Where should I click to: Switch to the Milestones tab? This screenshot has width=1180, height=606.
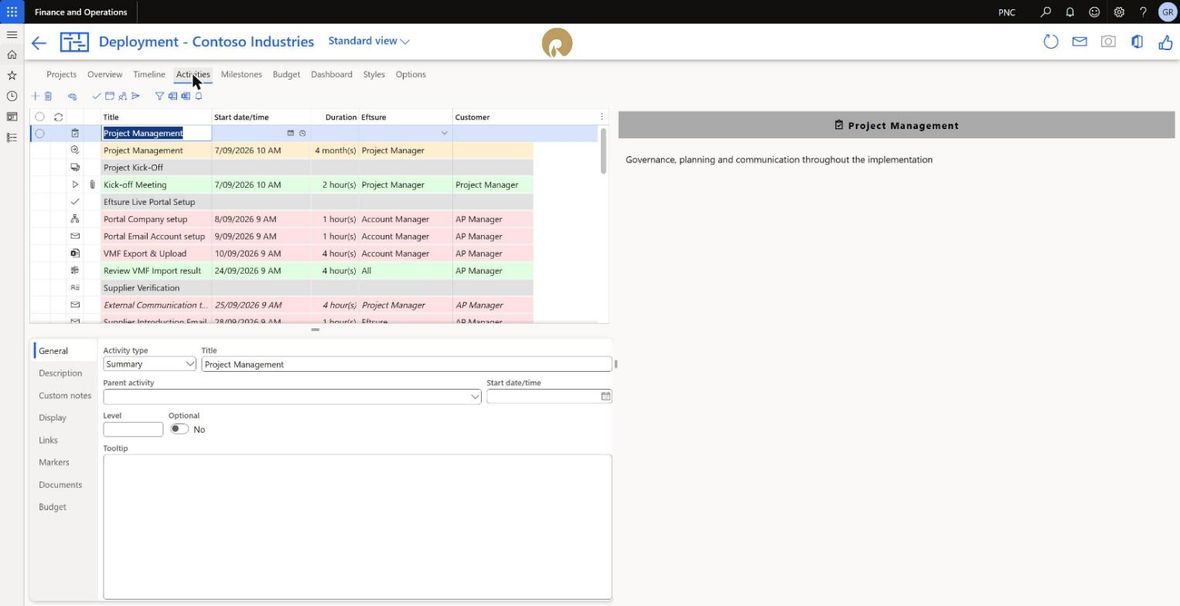pyautogui.click(x=242, y=75)
